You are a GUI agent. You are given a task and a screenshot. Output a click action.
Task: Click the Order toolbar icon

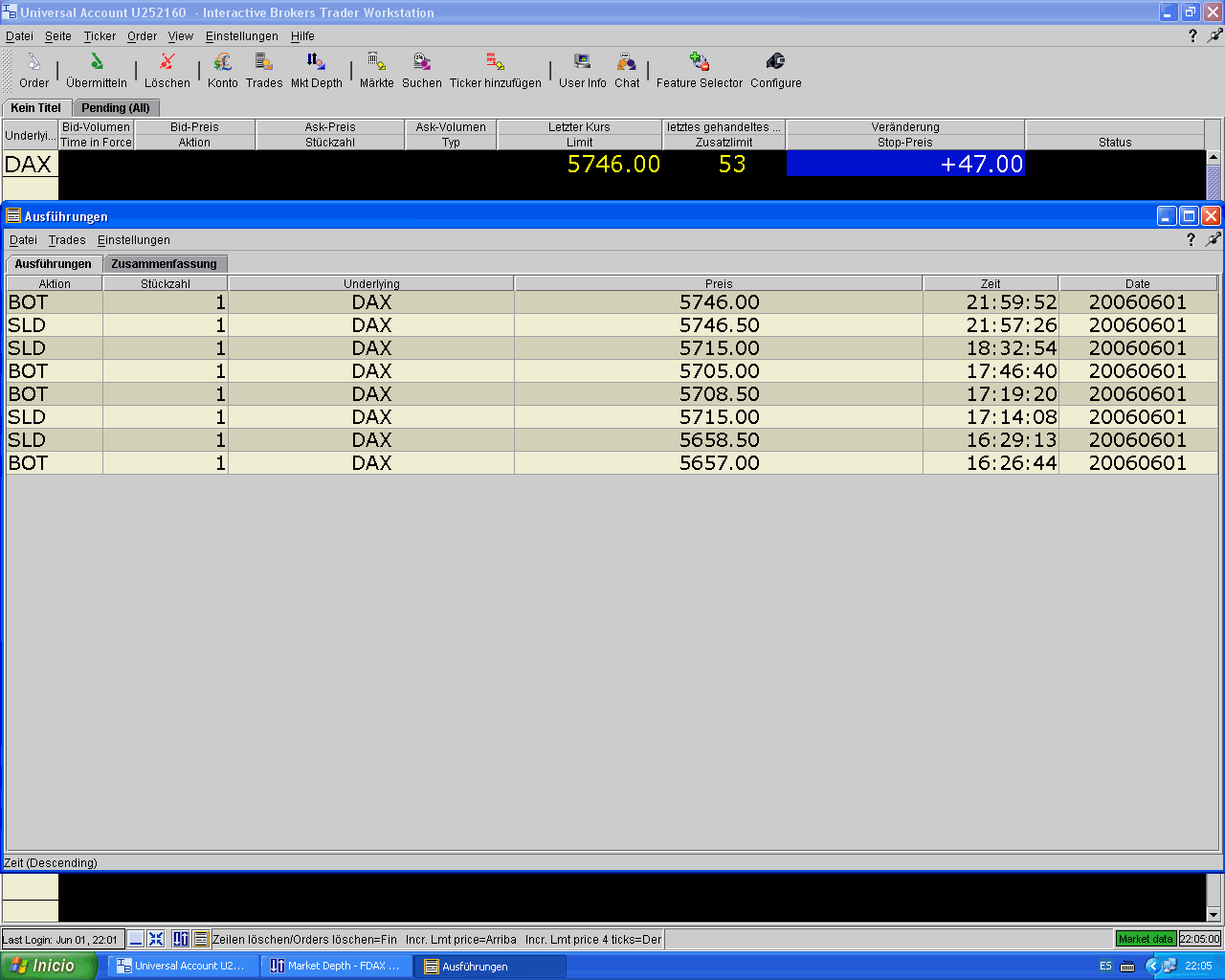(33, 72)
